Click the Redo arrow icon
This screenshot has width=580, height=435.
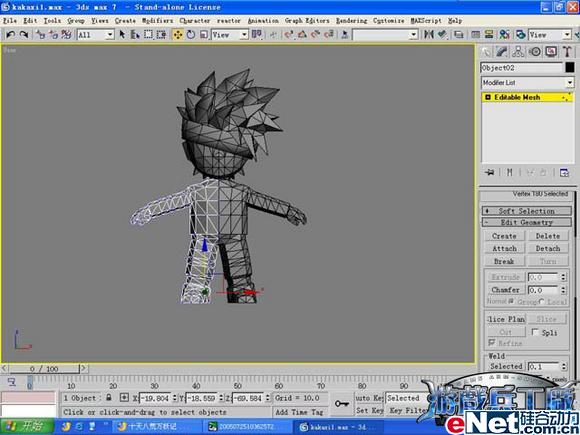coord(24,35)
